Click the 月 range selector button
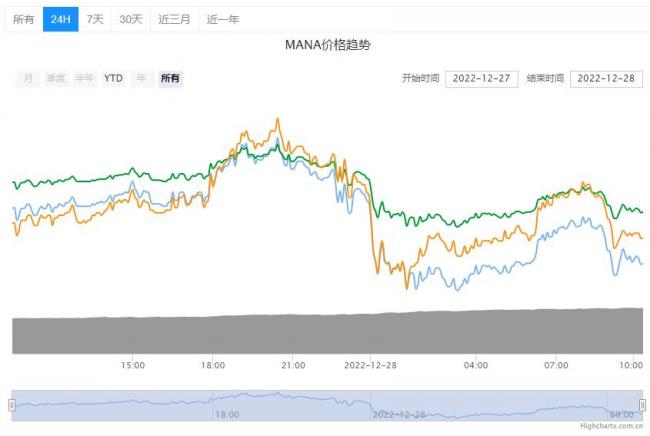 28,78
